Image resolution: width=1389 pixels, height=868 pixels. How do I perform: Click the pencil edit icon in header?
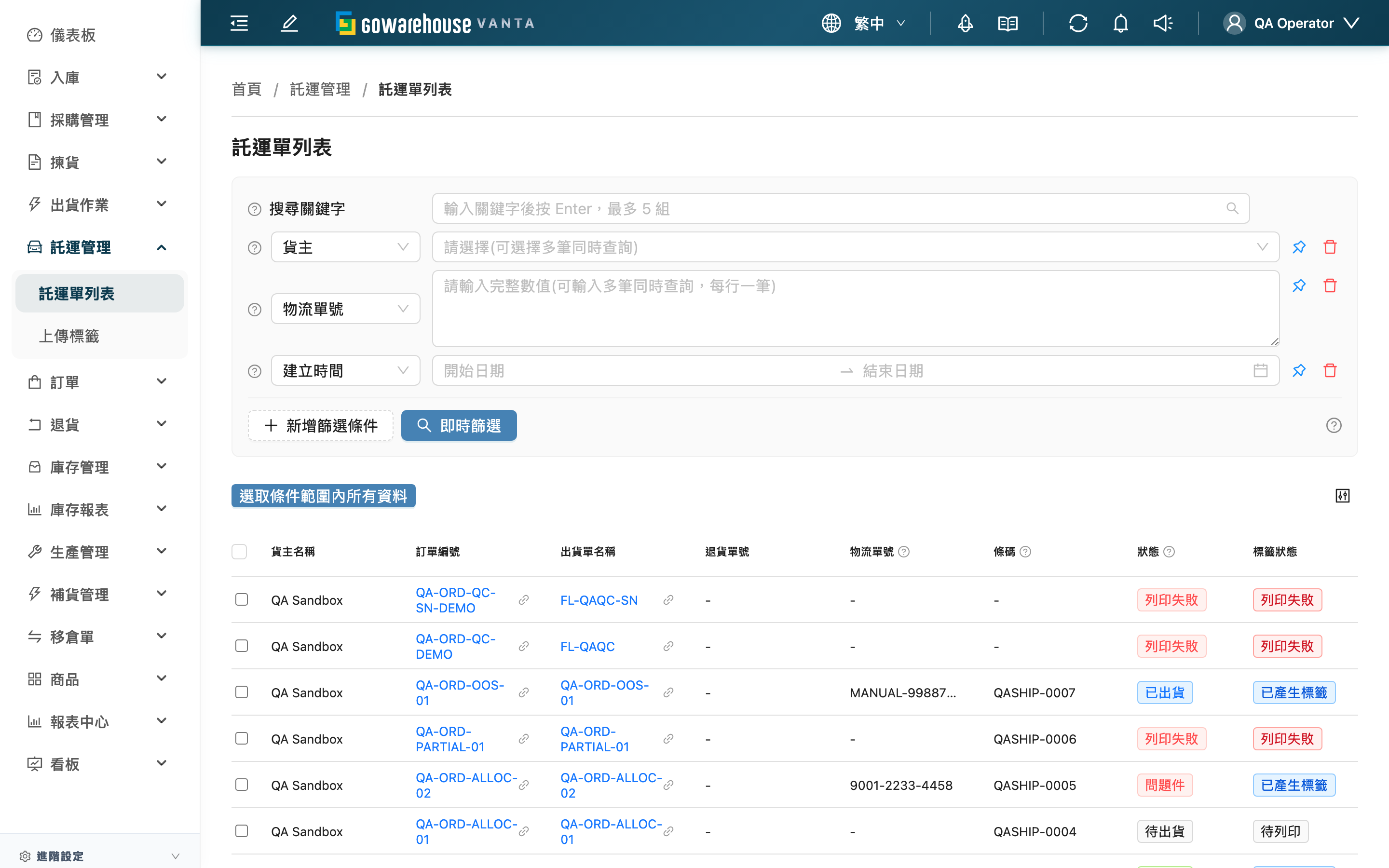[289, 23]
